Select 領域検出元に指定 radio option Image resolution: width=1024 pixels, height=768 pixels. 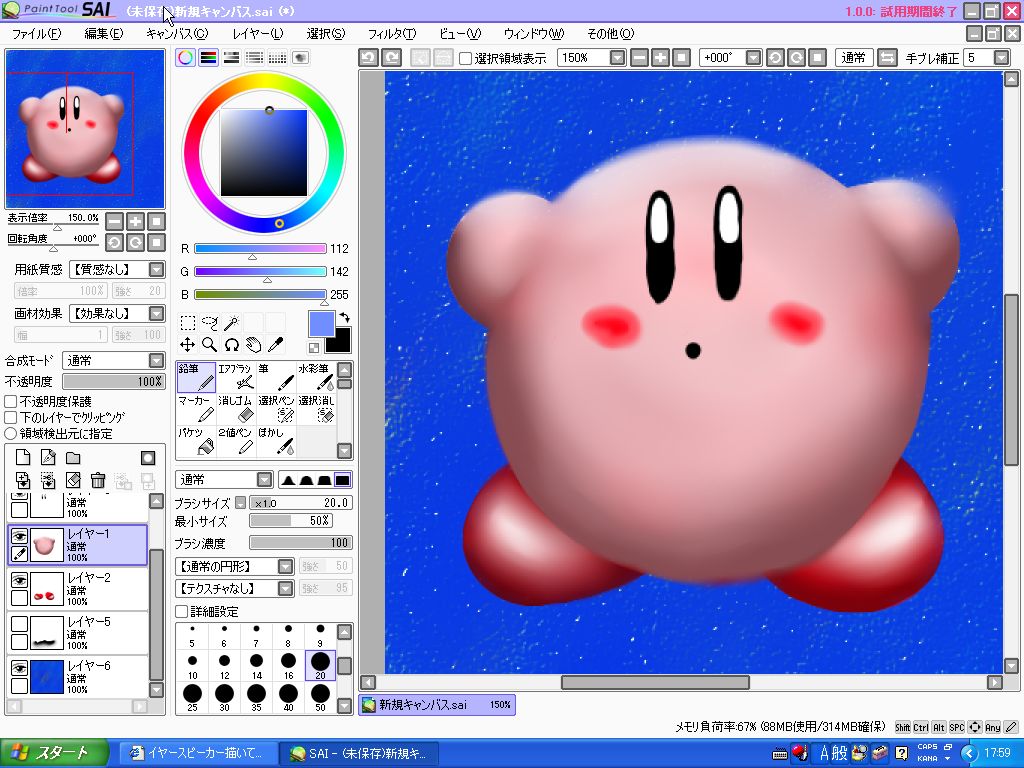tap(11, 434)
